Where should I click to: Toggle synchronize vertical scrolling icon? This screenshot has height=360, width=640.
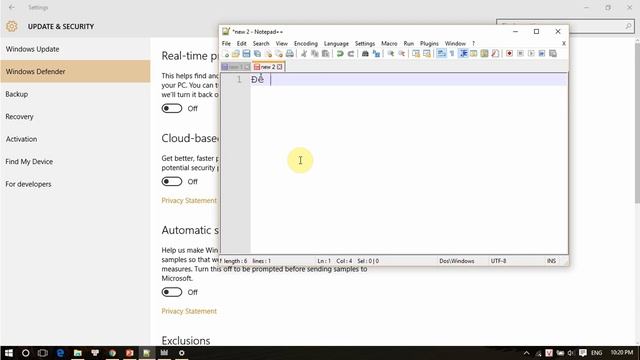[x=416, y=53]
